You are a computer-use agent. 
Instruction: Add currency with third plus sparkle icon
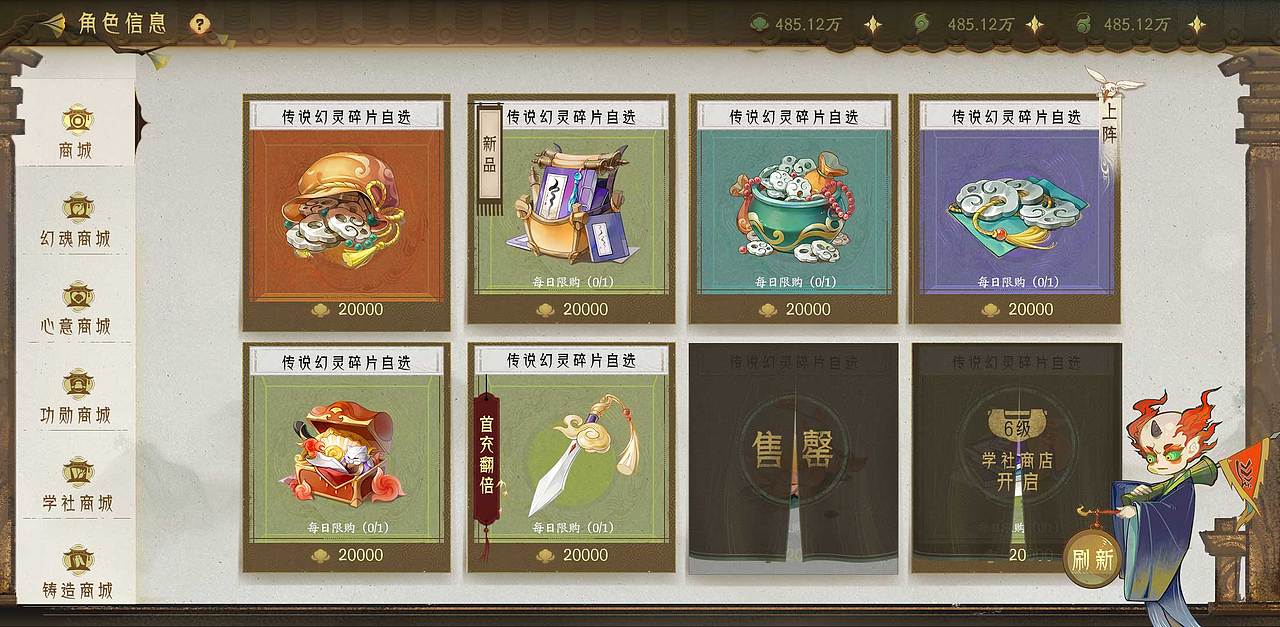point(1196,25)
